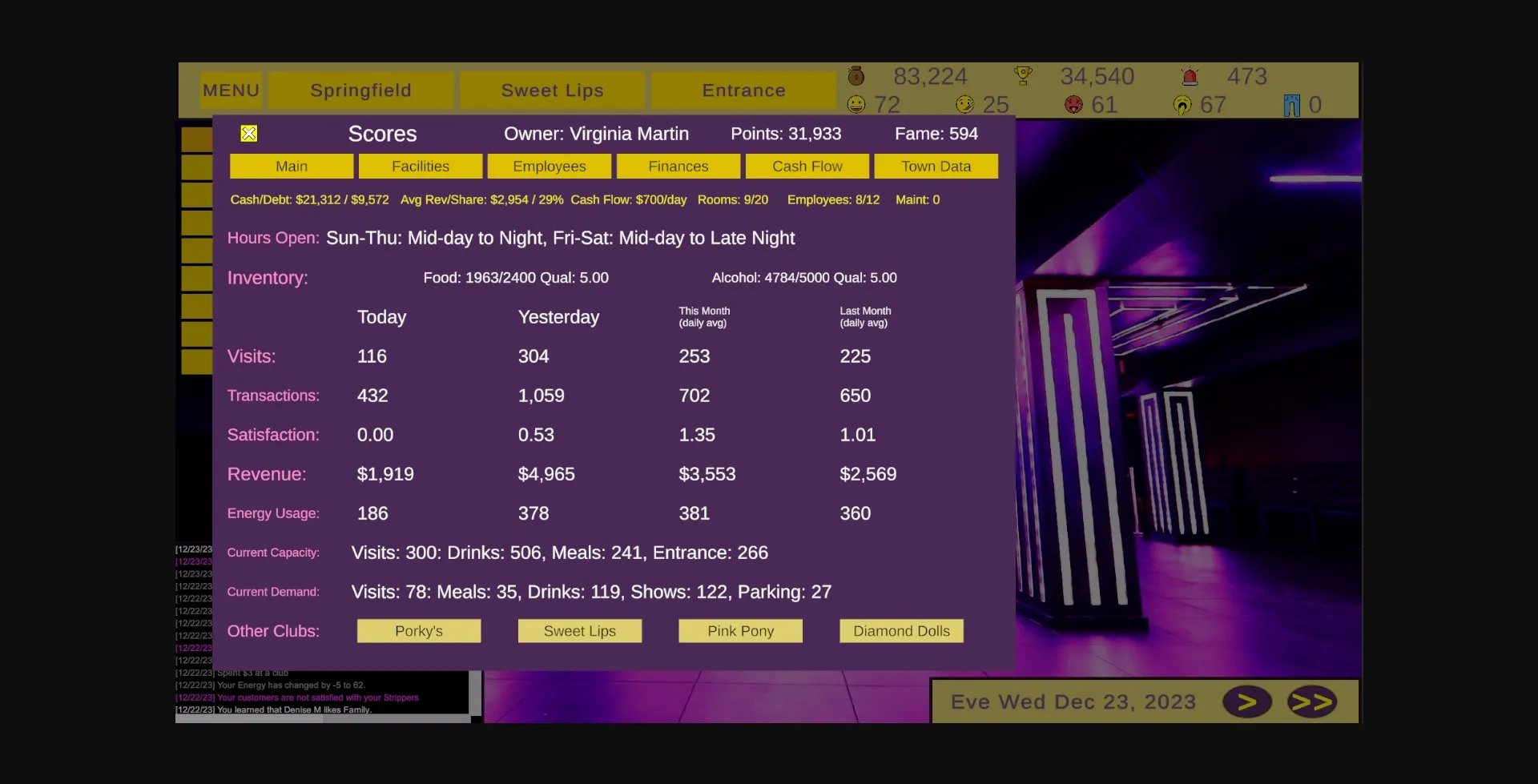Check the Diamond Dolls club

[901, 630]
